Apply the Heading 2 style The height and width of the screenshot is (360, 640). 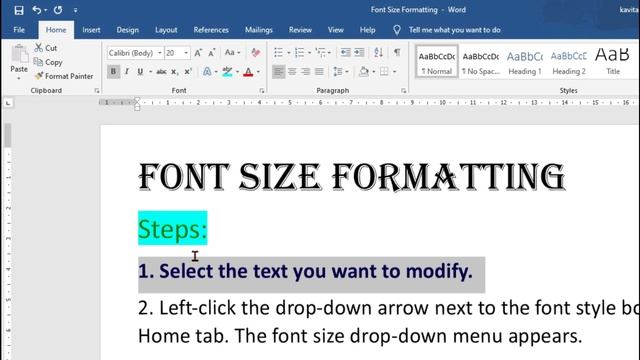click(x=569, y=62)
